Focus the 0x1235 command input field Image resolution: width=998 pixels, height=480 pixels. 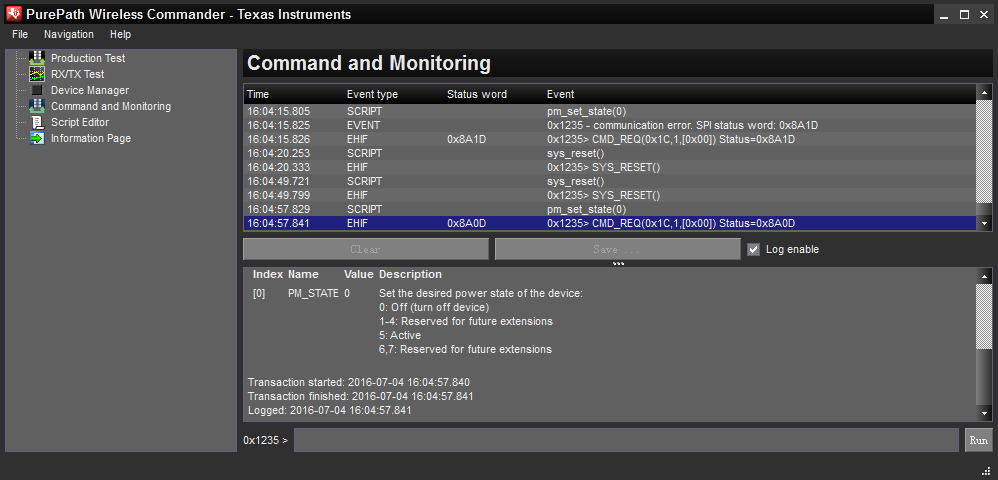point(626,440)
